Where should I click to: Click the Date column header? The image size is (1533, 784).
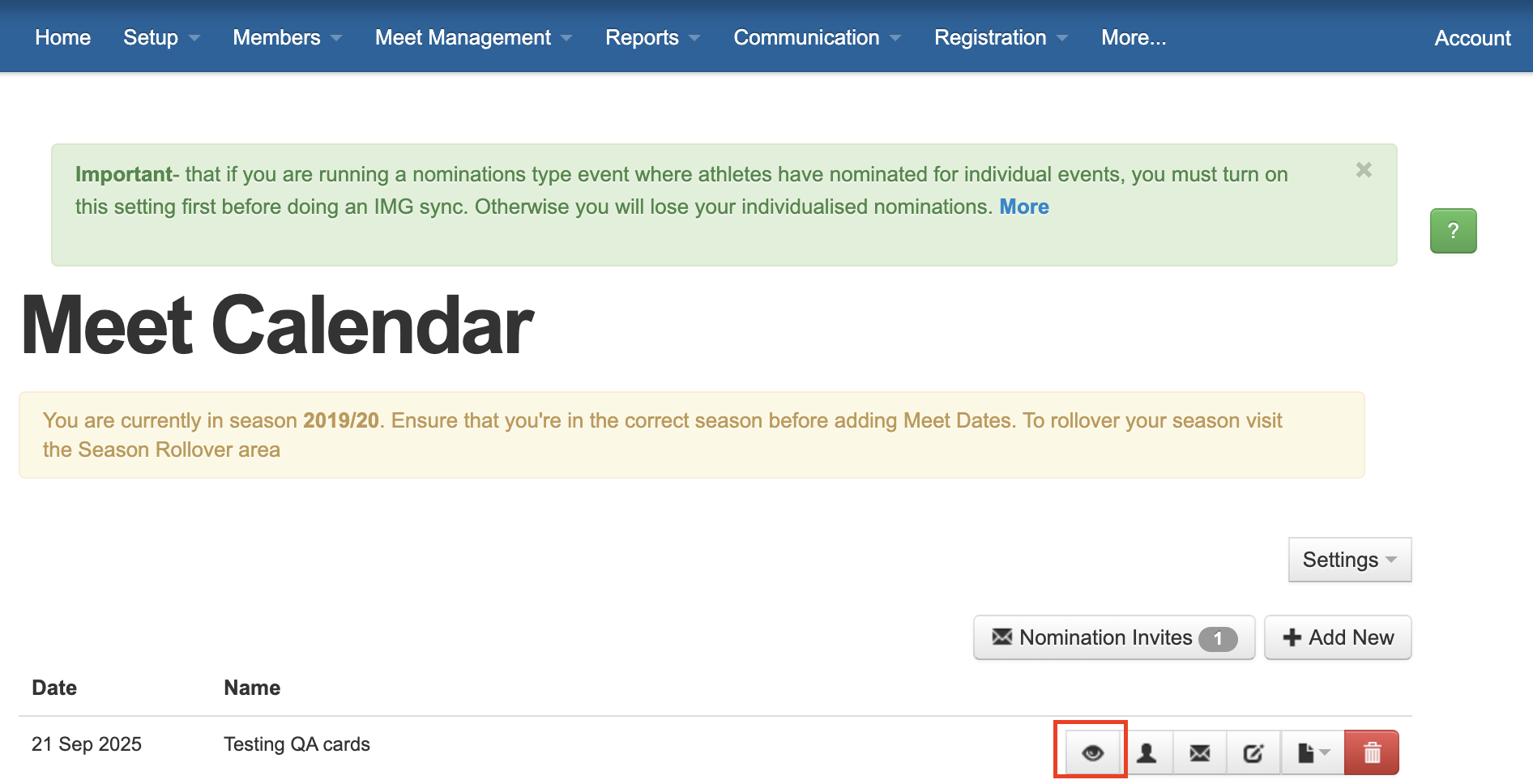pos(54,688)
